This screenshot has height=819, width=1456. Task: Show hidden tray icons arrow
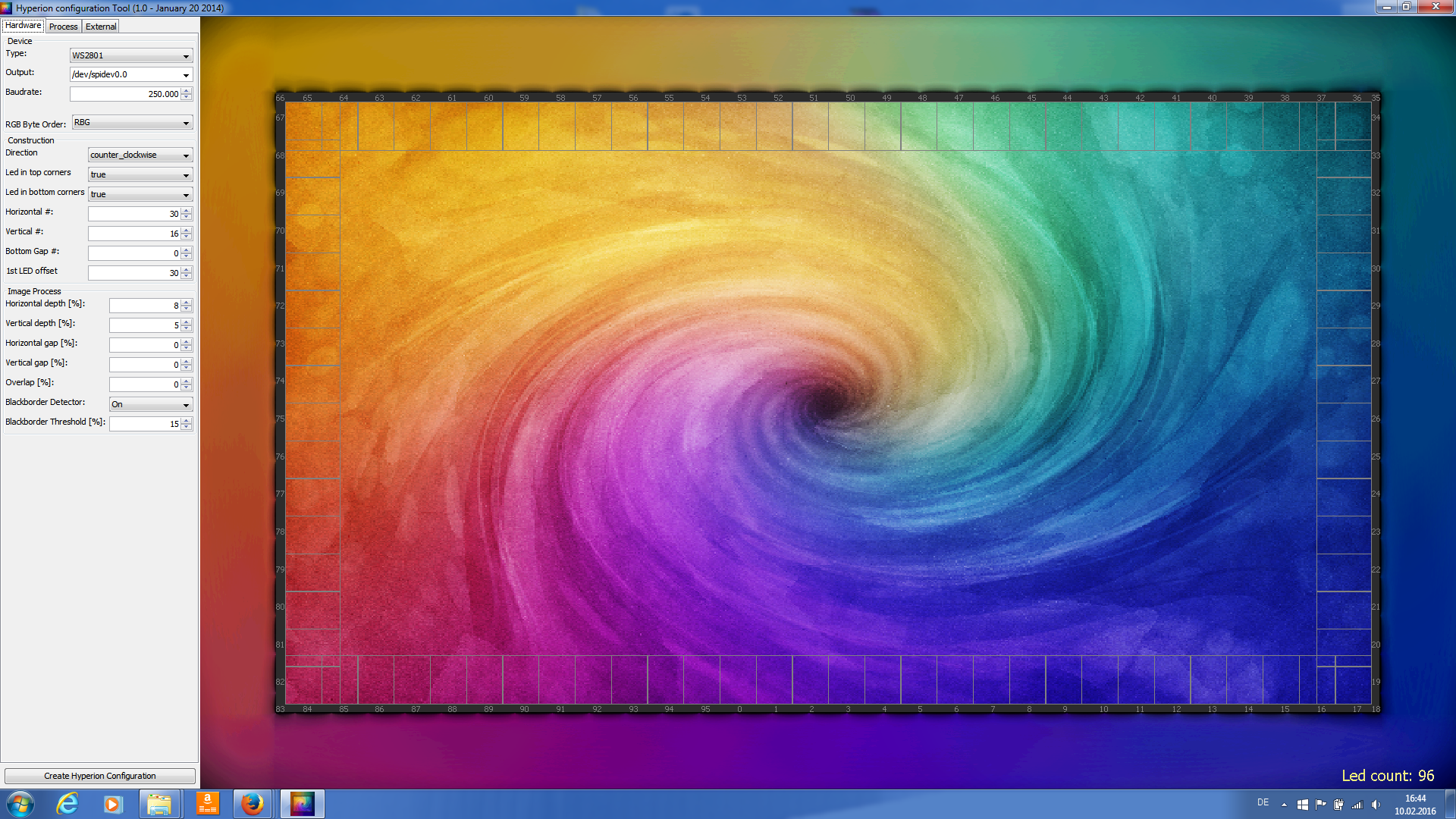coord(1284,805)
